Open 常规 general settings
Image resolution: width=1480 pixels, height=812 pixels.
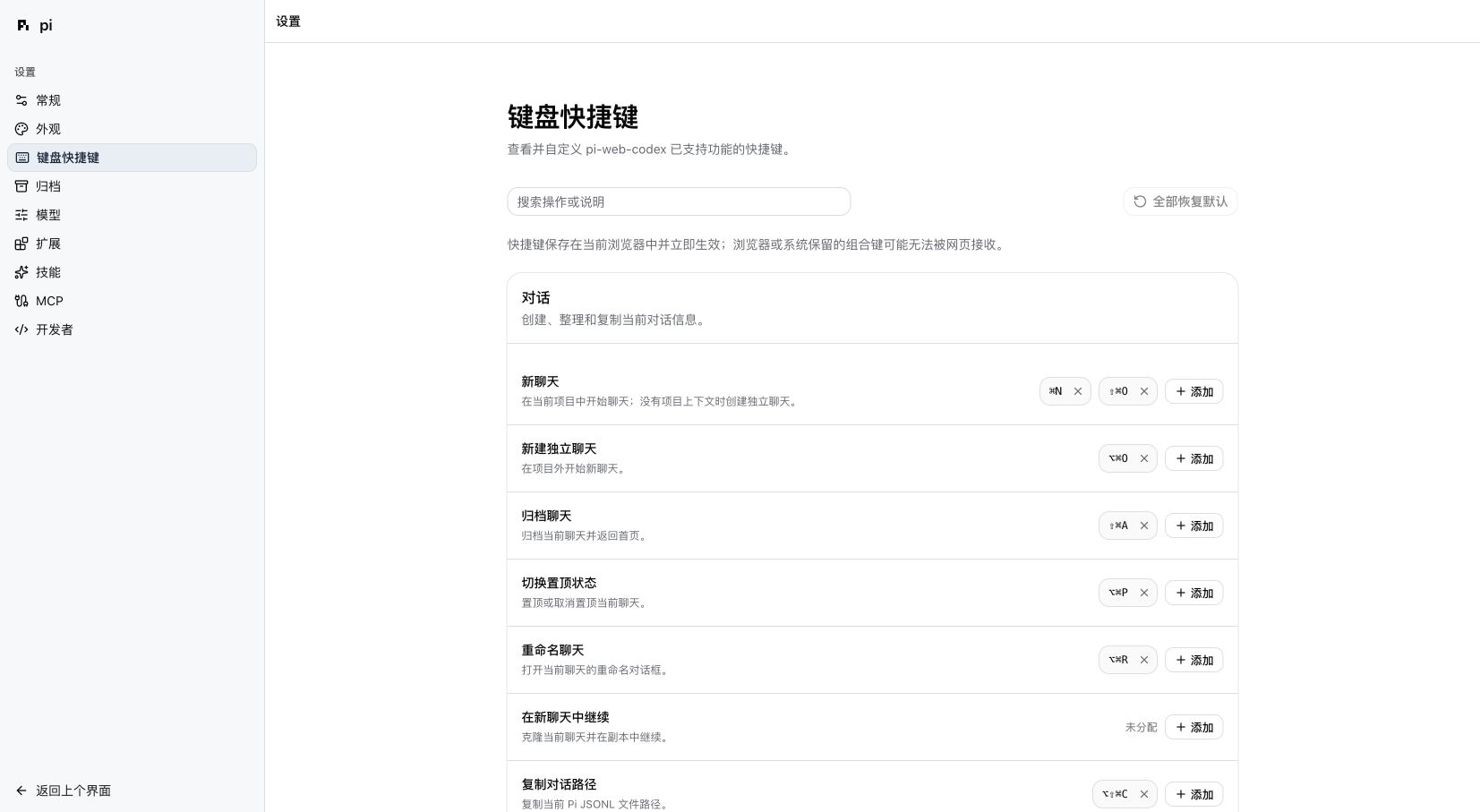(132, 100)
